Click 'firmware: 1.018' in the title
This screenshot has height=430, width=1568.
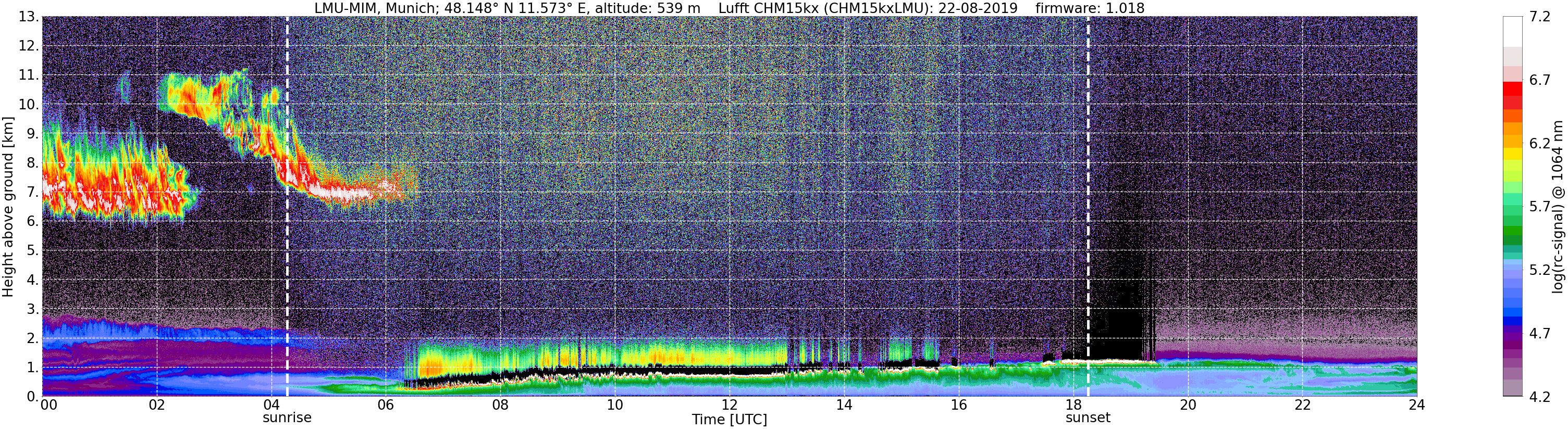coord(1090,8)
